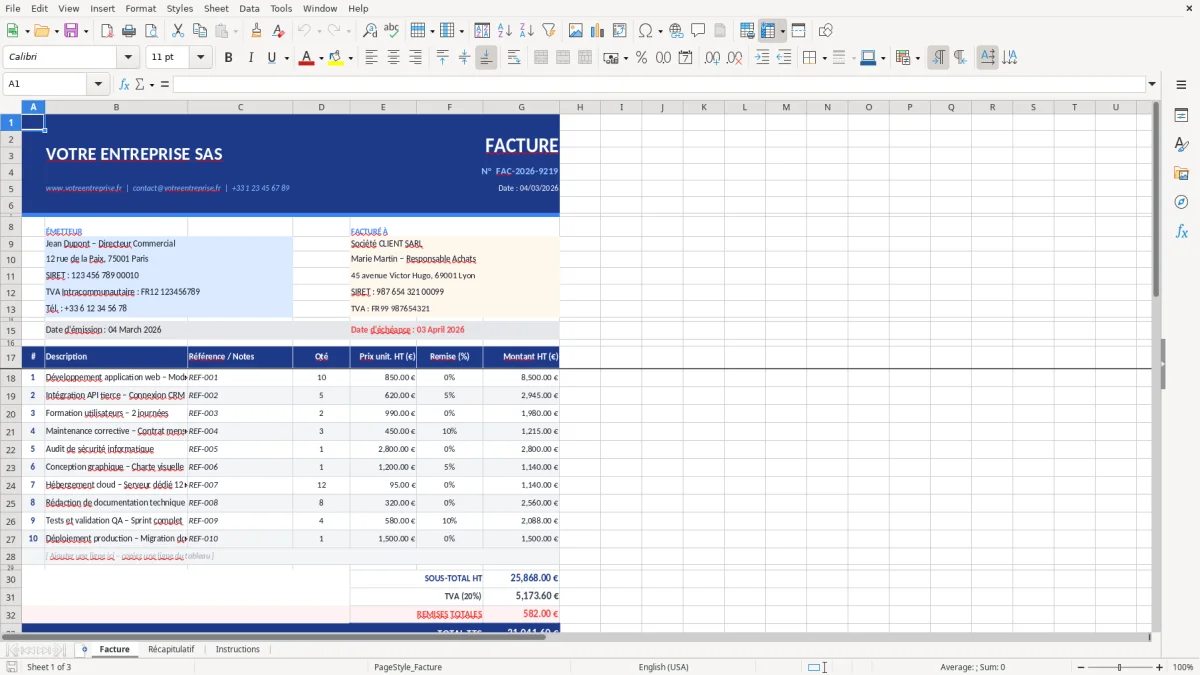Toggle Wrap Text
This screenshot has height=675, width=1200.
pos(513,58)
